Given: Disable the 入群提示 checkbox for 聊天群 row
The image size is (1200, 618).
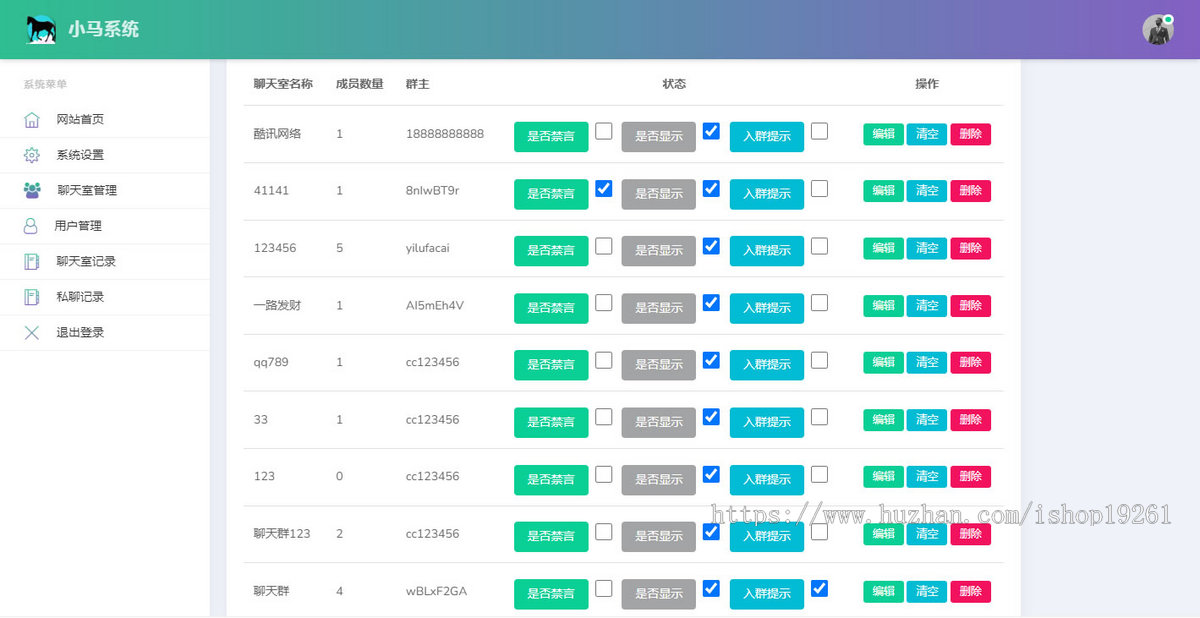Looking at the screenshot, I should click(819, 588).
